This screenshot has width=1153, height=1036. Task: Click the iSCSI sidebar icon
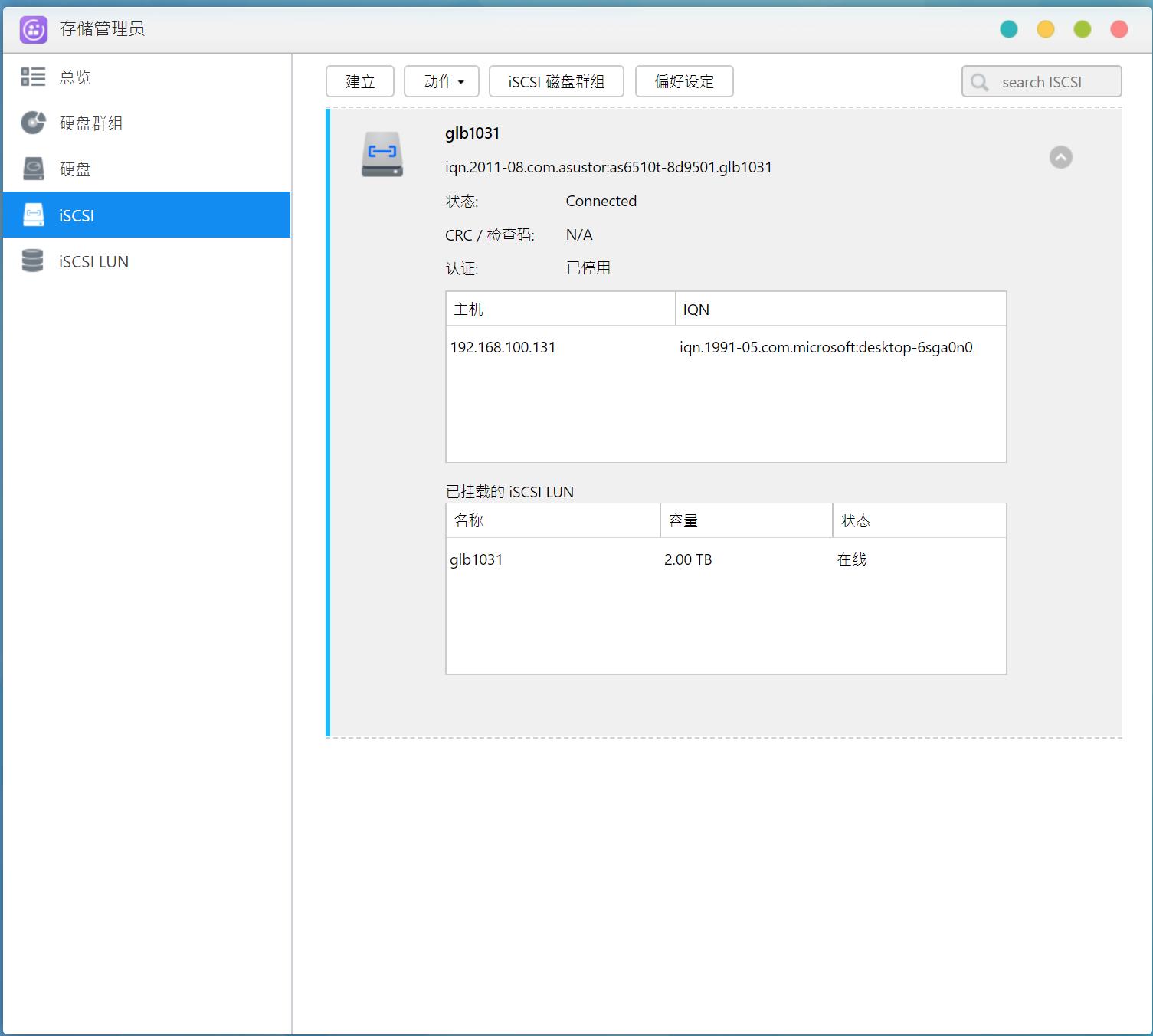pyautogui.click(x=33, y=215)
